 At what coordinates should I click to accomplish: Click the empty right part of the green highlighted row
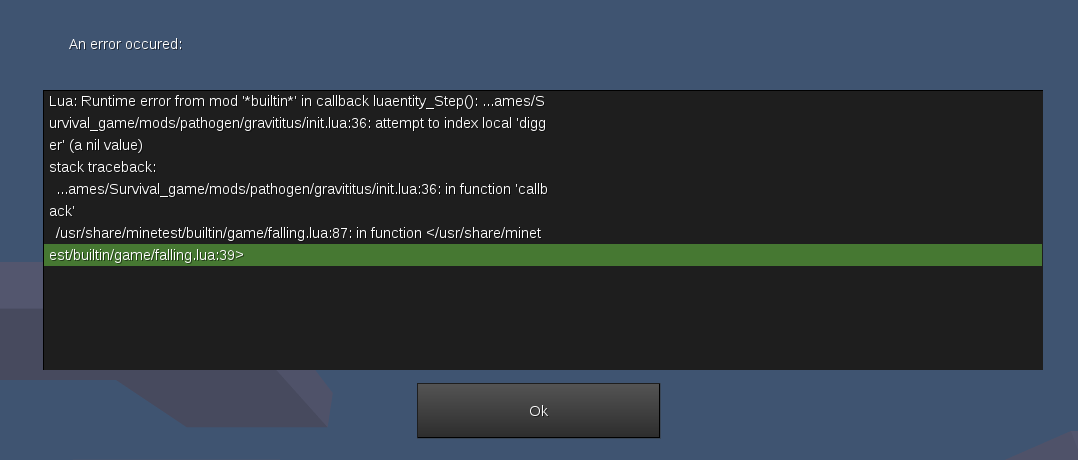point(643,255)
